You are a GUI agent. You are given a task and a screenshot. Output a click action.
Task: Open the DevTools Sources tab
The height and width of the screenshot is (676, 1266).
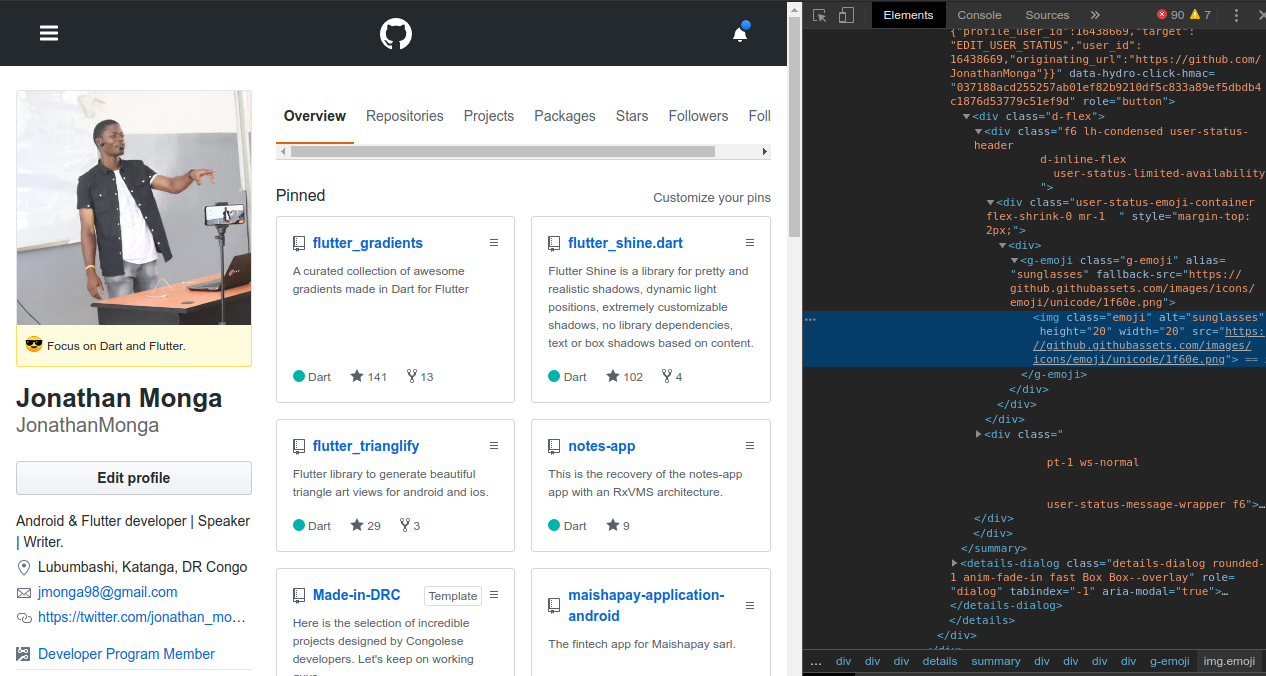[1047, 15]
